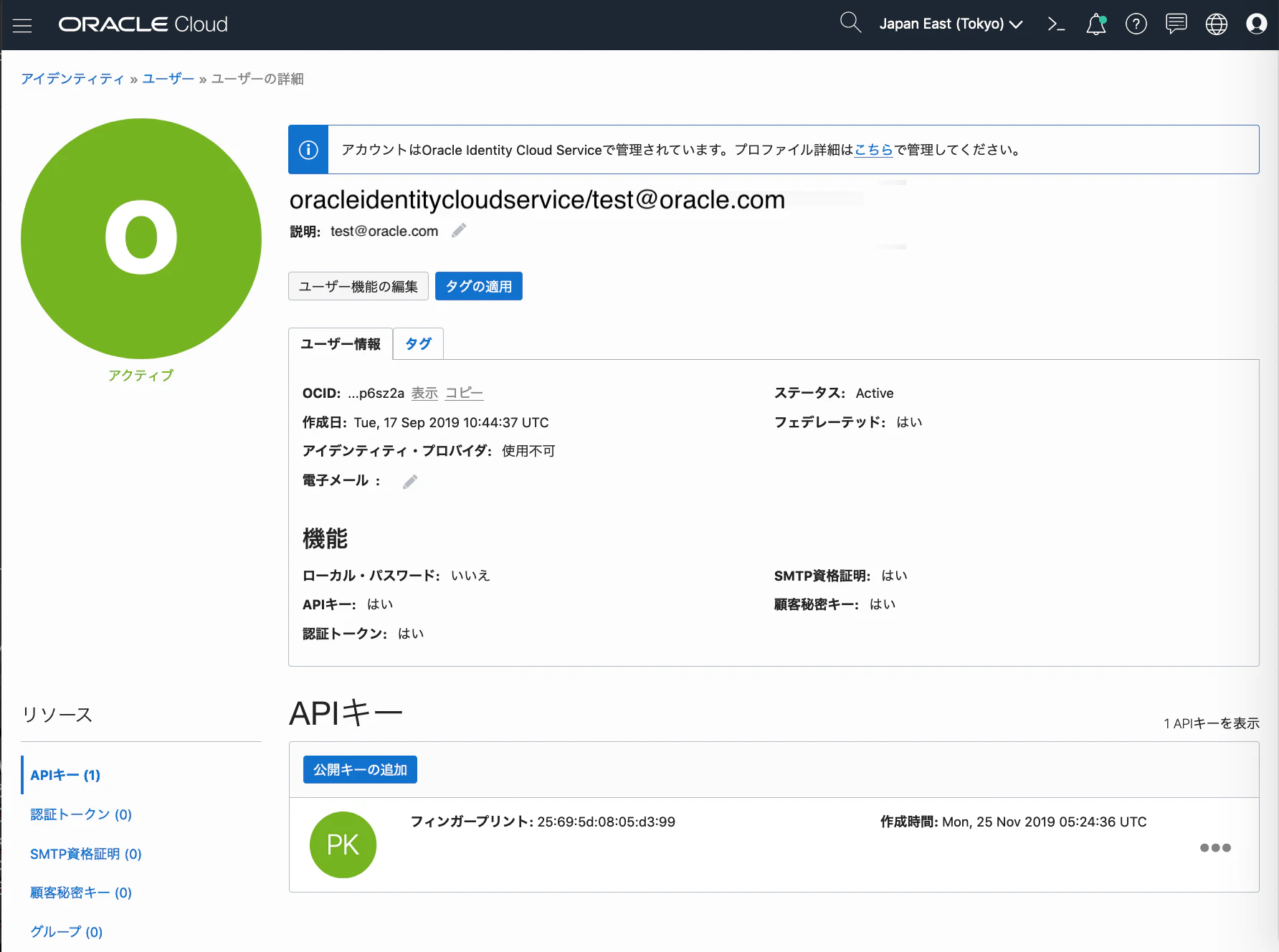The width and height of the screenshot is (1279, 952).
Task: Open the help question mark icon
Action: [1136, 24]
